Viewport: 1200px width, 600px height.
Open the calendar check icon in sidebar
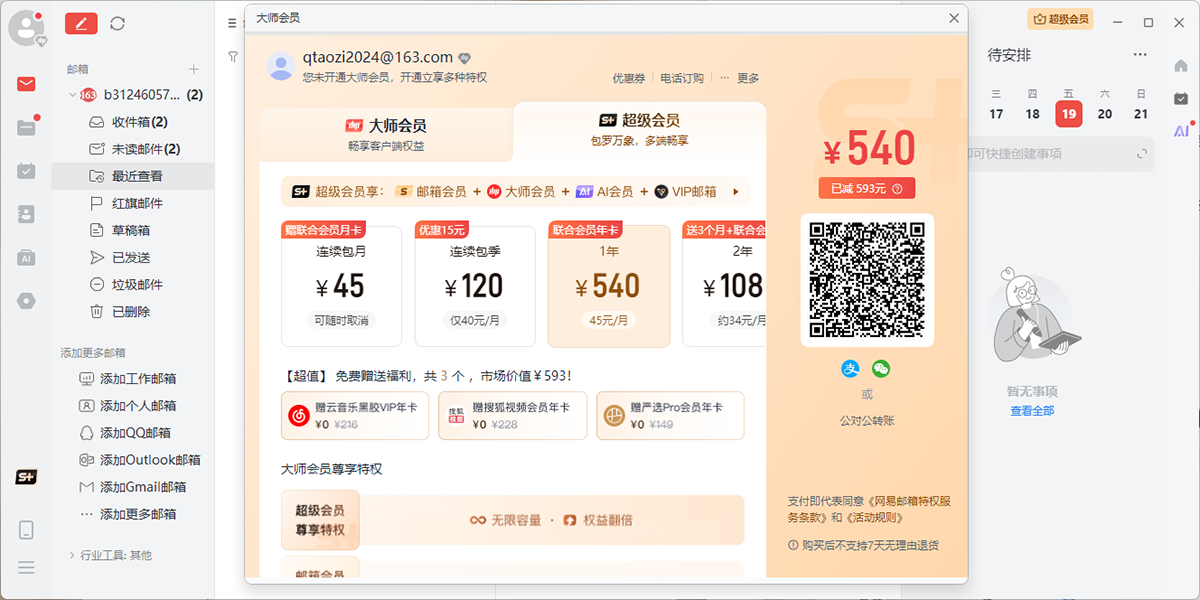pos(26,171)
